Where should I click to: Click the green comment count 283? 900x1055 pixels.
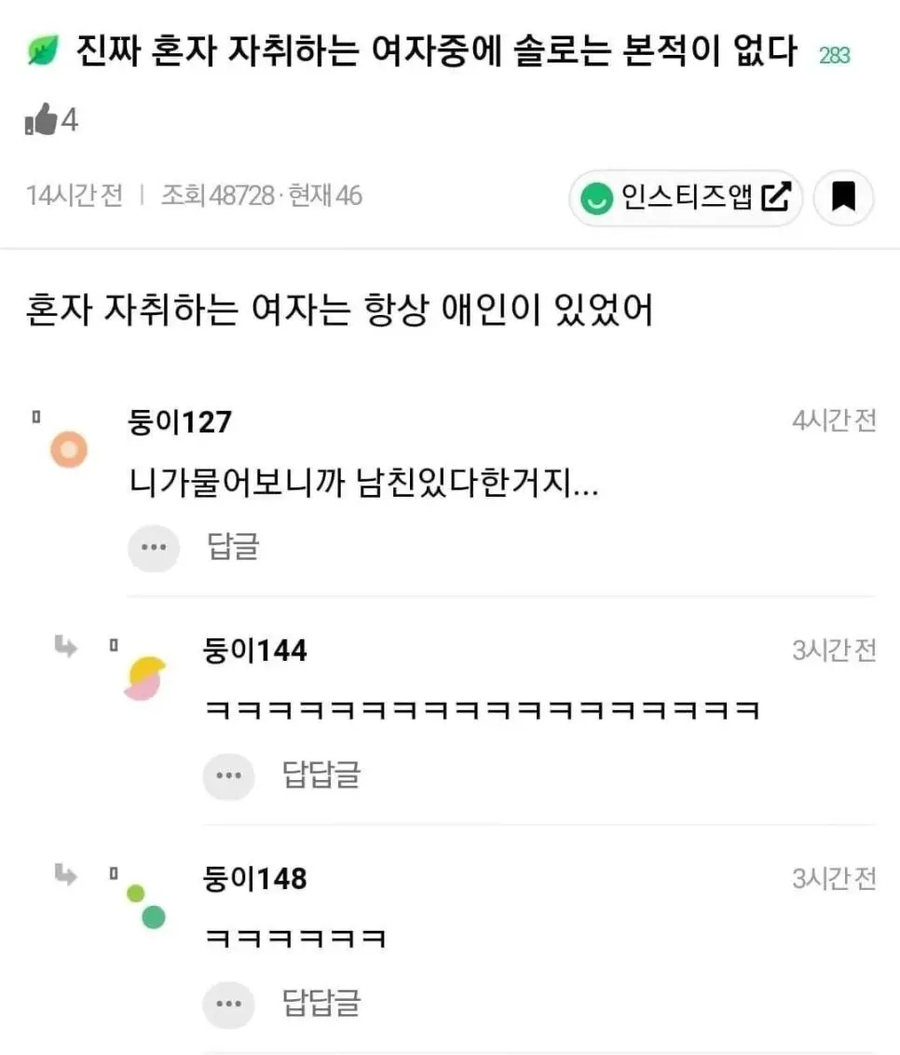pyautogui.click(x=834, y=56)
